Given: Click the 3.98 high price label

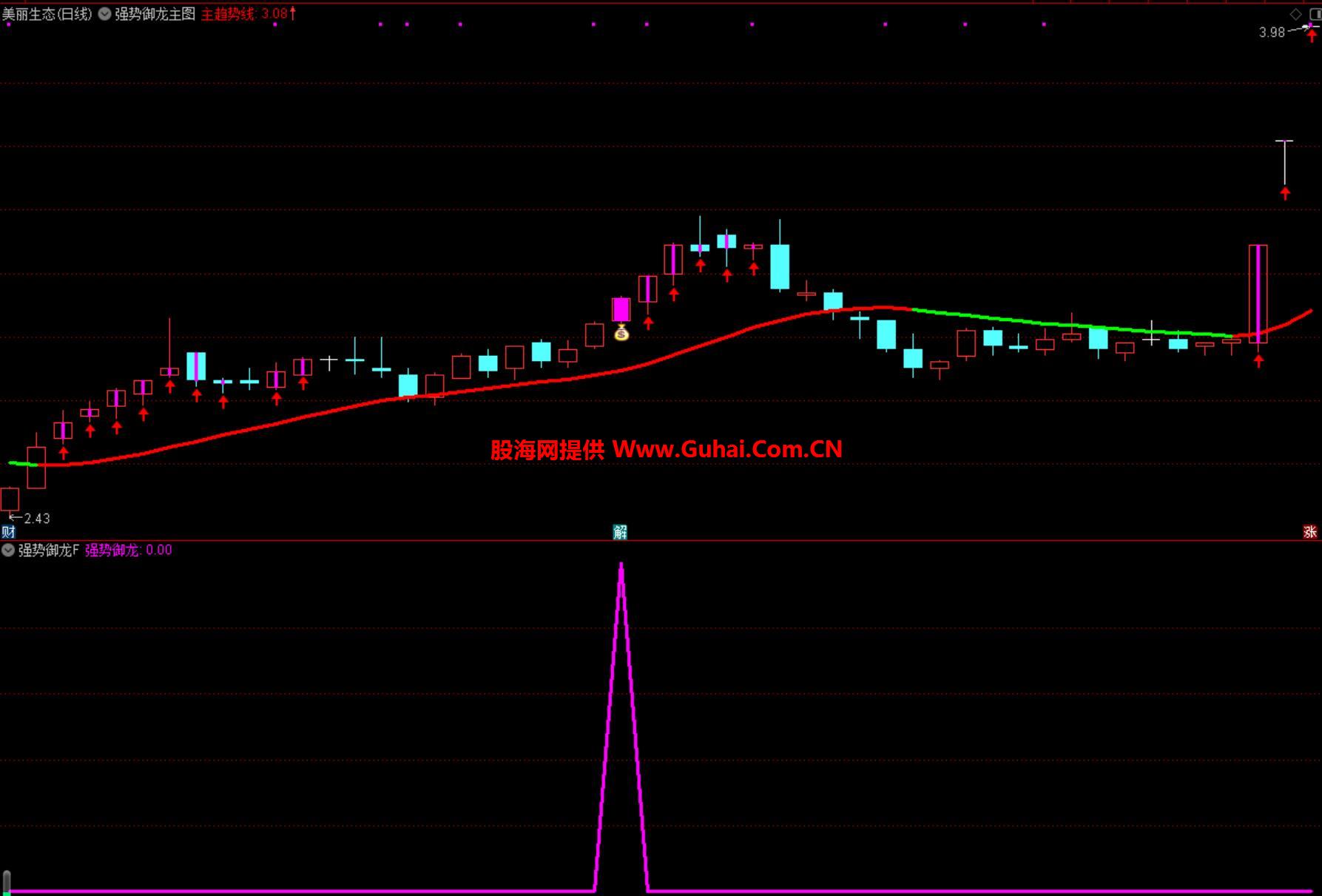Looking at the screenshot, I should pos(1272,32).
